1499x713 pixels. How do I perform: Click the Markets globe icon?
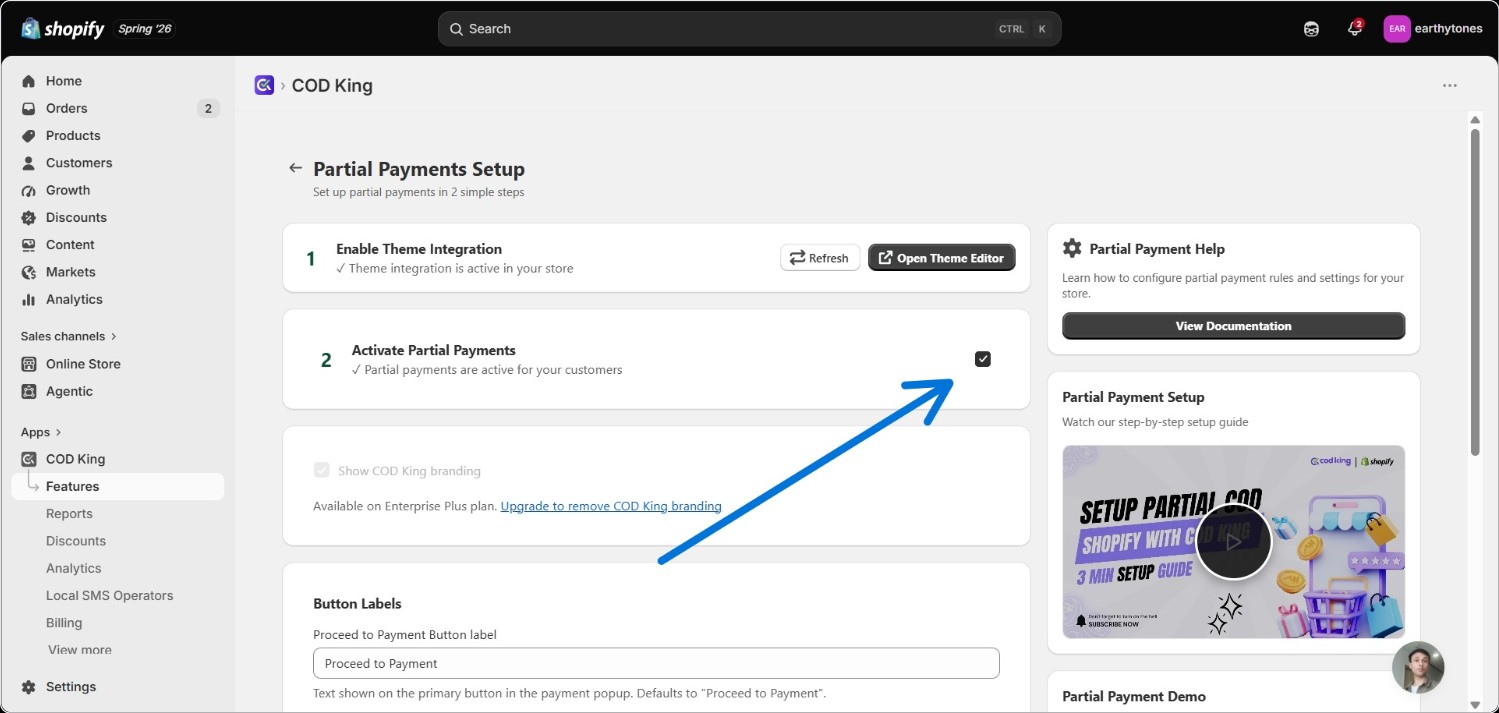pos(28,272)
